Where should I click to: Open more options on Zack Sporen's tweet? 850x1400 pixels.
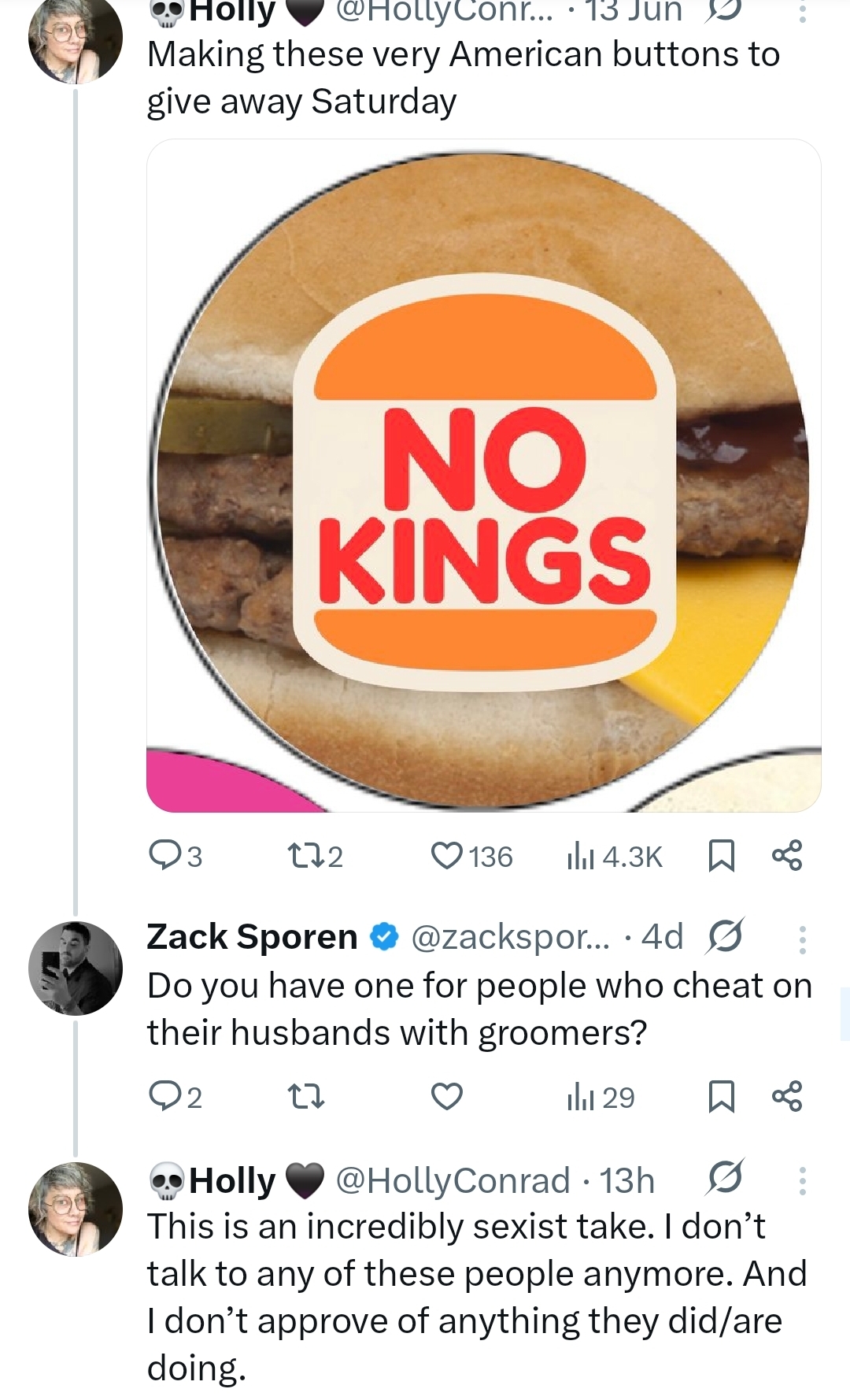pyautogui.click(x=802, y=939)
